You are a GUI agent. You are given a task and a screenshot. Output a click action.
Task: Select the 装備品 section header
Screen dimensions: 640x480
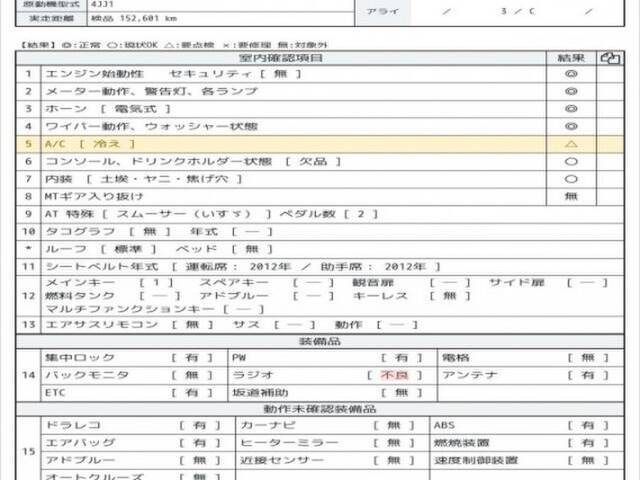320,341
